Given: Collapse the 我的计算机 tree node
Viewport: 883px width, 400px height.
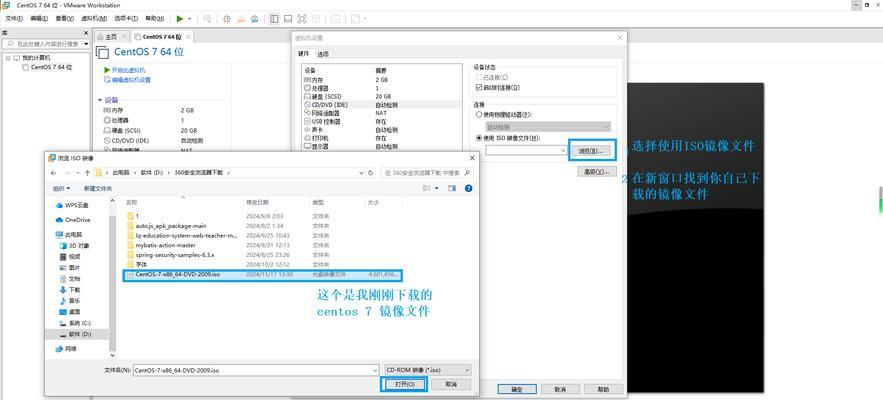Looking at the screenshot, I should (8, 57).
